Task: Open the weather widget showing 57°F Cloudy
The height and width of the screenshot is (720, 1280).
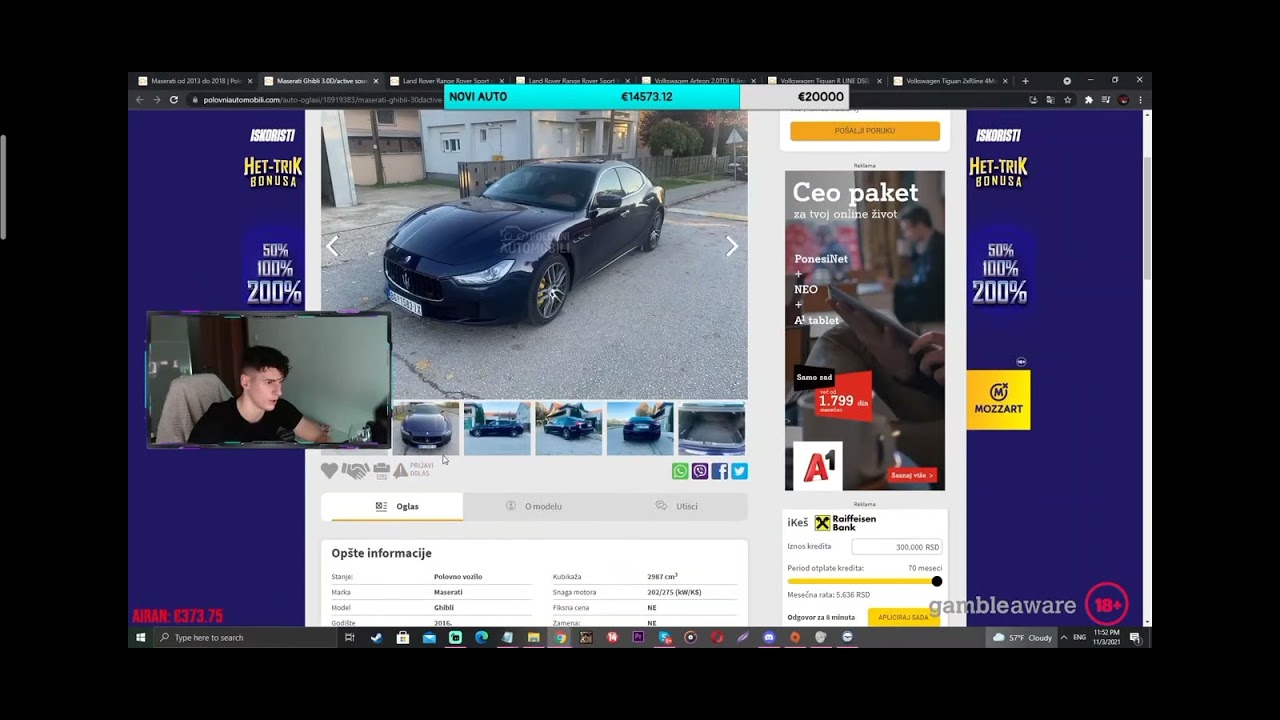Action: click(1023, 637)
